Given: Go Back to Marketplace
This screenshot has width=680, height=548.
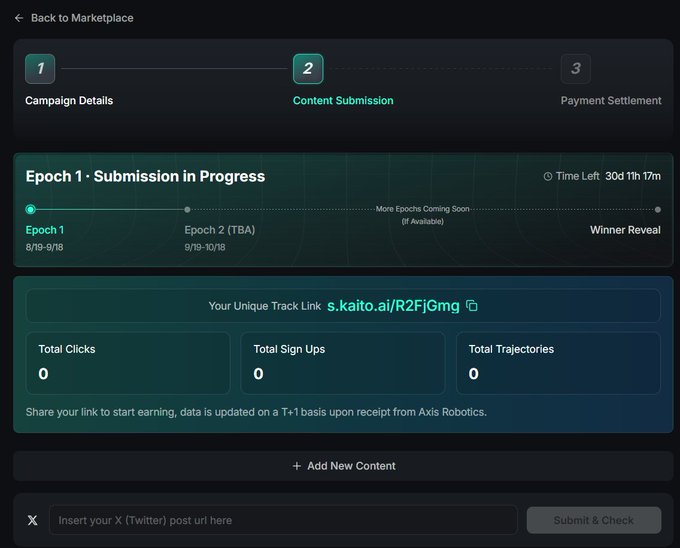Looking at the screenshot, I should [82, 18].
